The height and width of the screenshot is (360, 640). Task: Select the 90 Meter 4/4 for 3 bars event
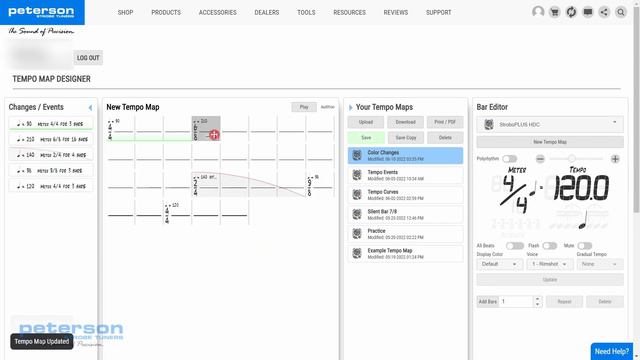(x=51, y=124)
